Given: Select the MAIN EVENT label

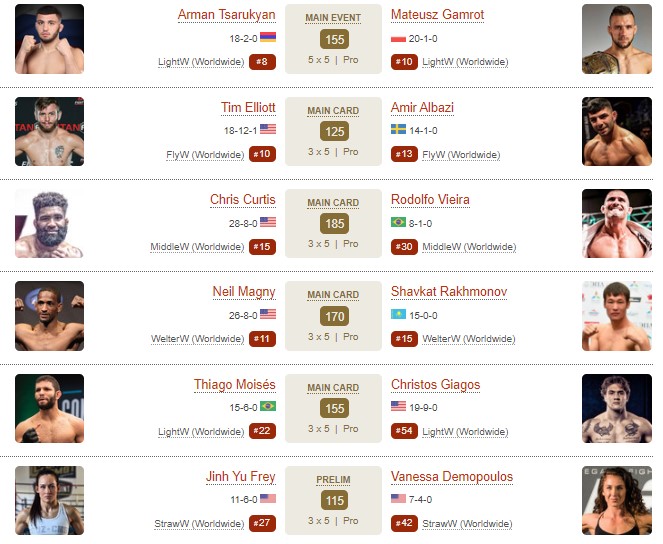Looking at the screenshot, I should (333, 18).
